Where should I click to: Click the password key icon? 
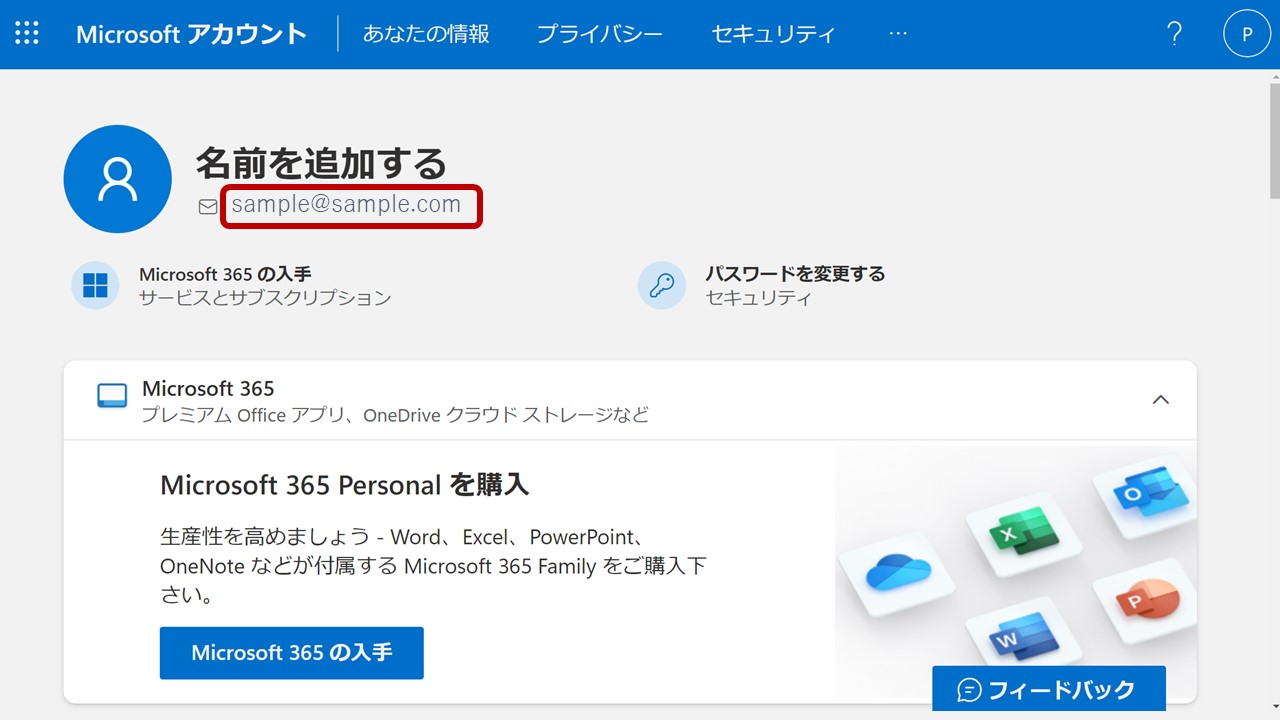(662, 286)
